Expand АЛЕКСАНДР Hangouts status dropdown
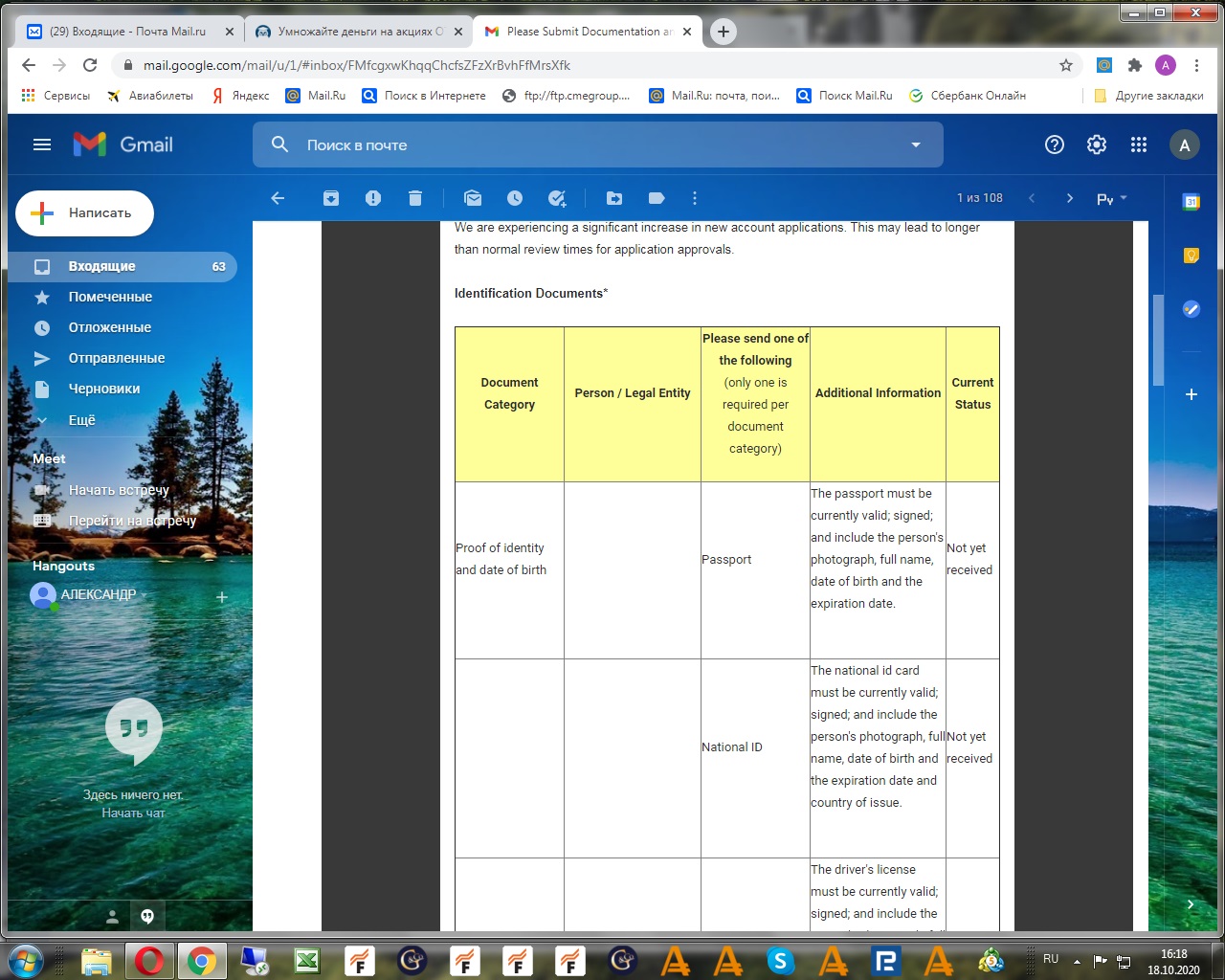This screenshot has height=980, width=1225. tap(144, 595)
